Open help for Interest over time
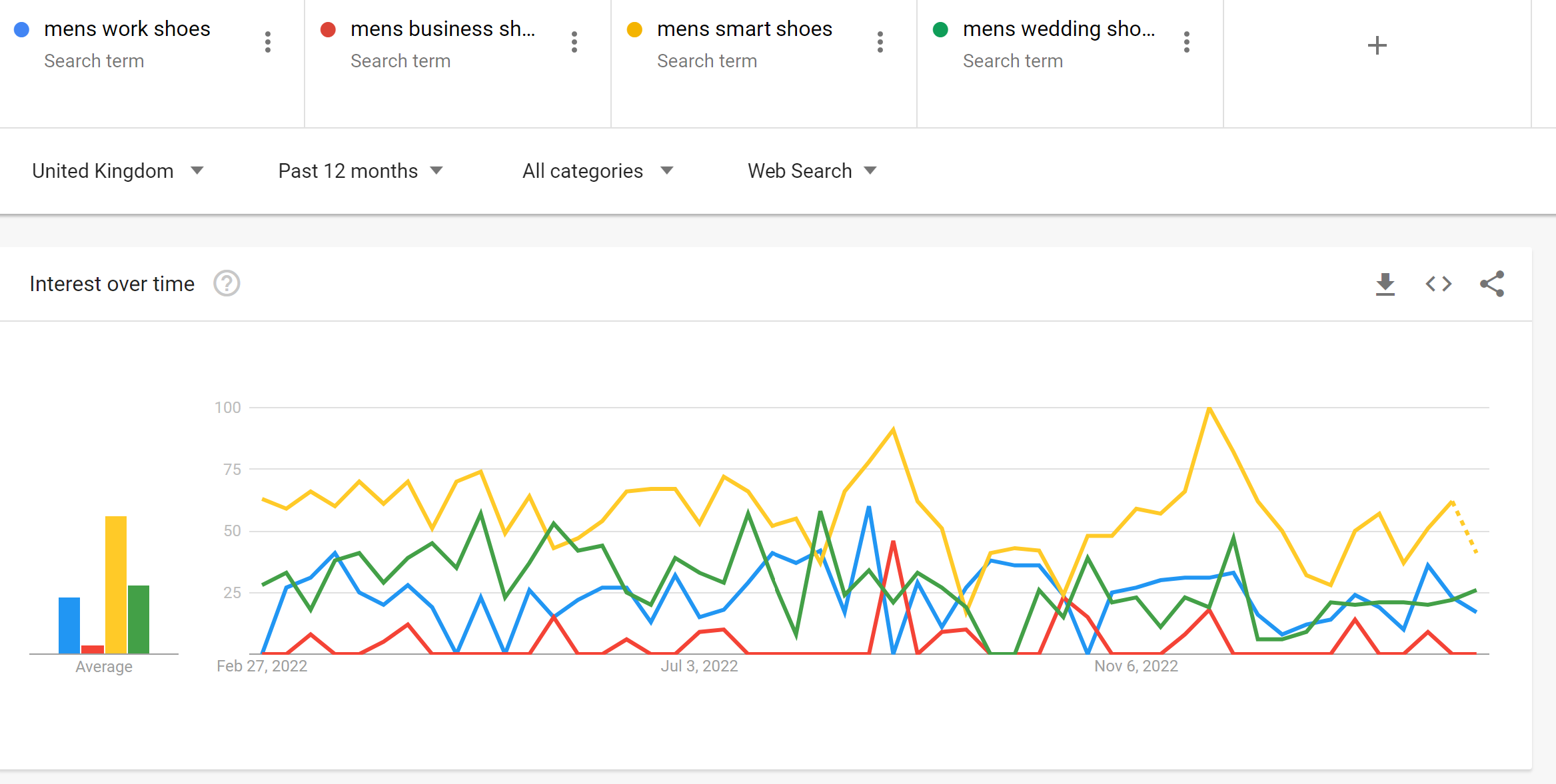Viewport: 1556px width, 784px height. (x=227, y=284)
